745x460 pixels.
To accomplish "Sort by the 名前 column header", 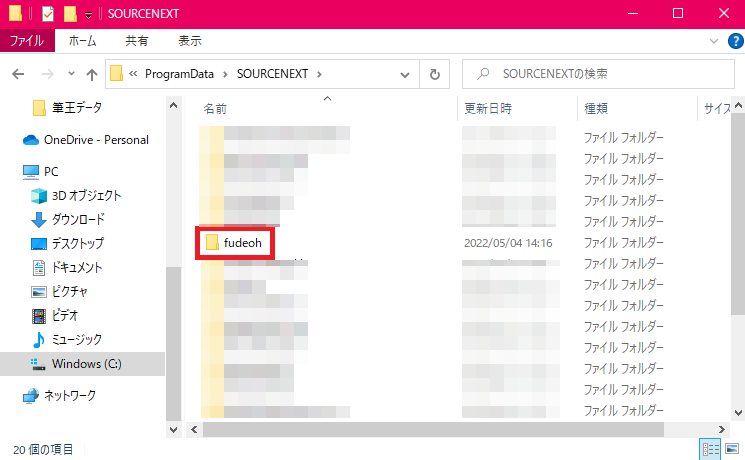I will (x=215, y=108).
